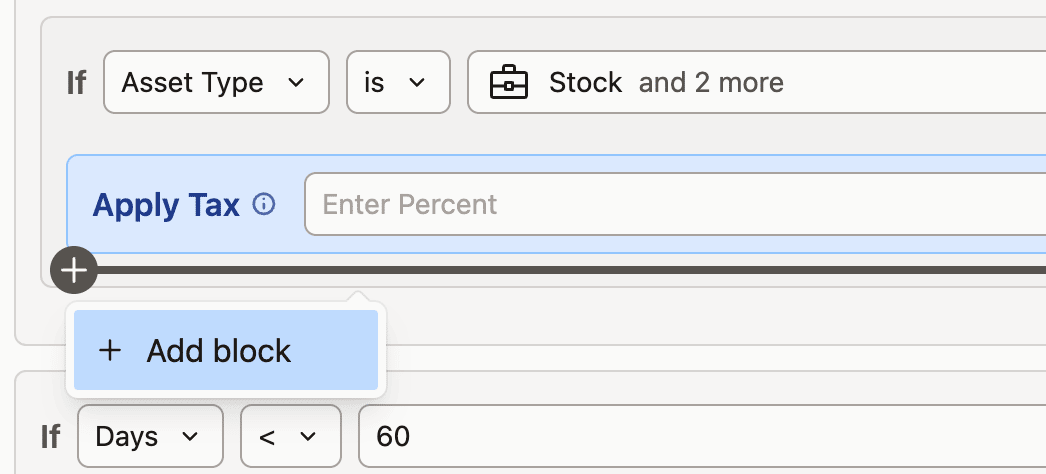Click the horizontal insertion line divider
Image resolution: width=1046 pixels, height=474 pixels.
tap(572, 270)
